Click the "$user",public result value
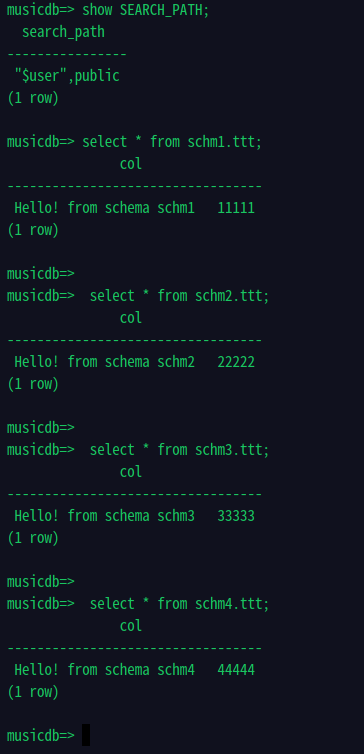364x754 pixels. pos(67,75)
